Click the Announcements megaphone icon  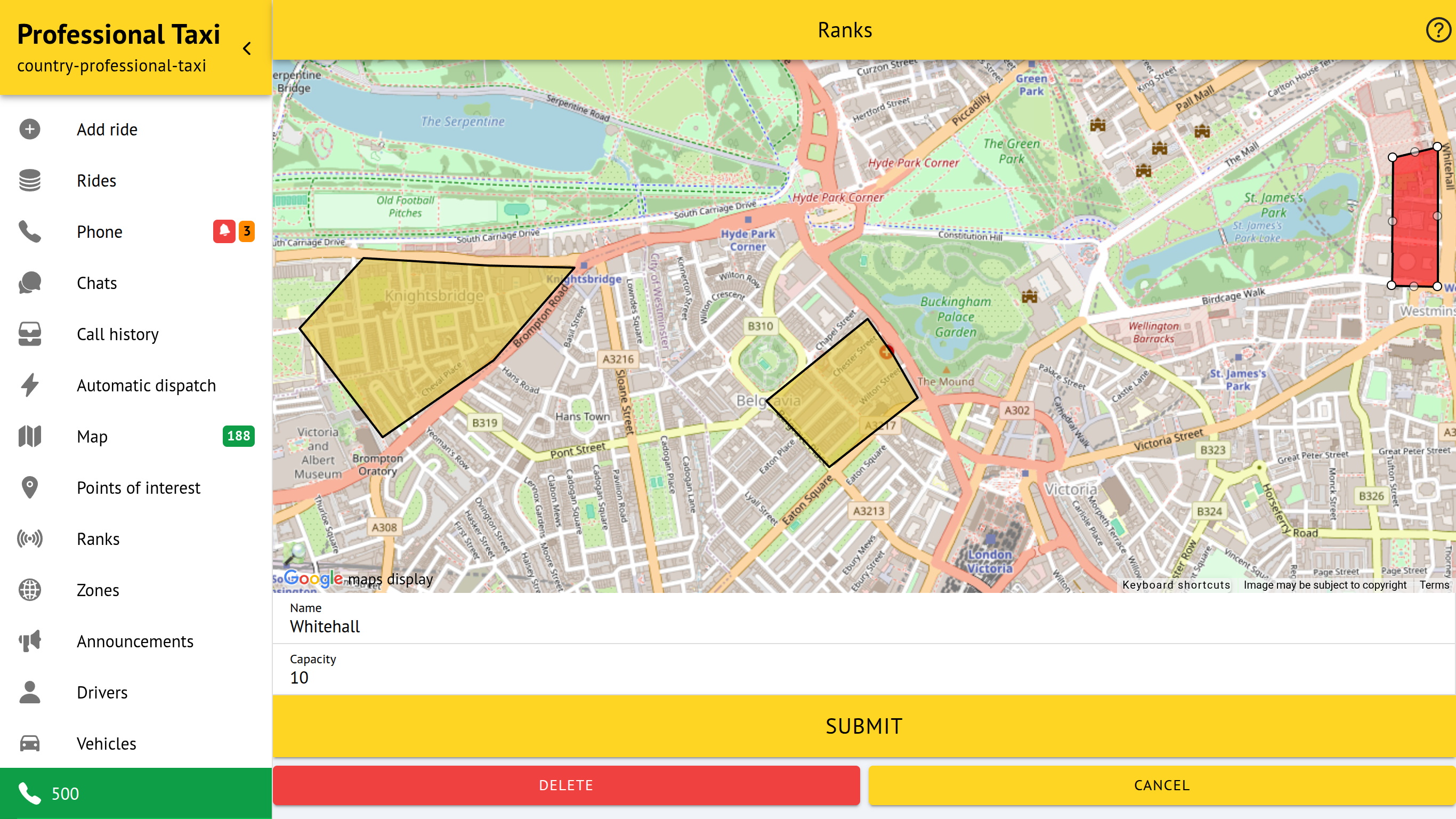point(29,641)
